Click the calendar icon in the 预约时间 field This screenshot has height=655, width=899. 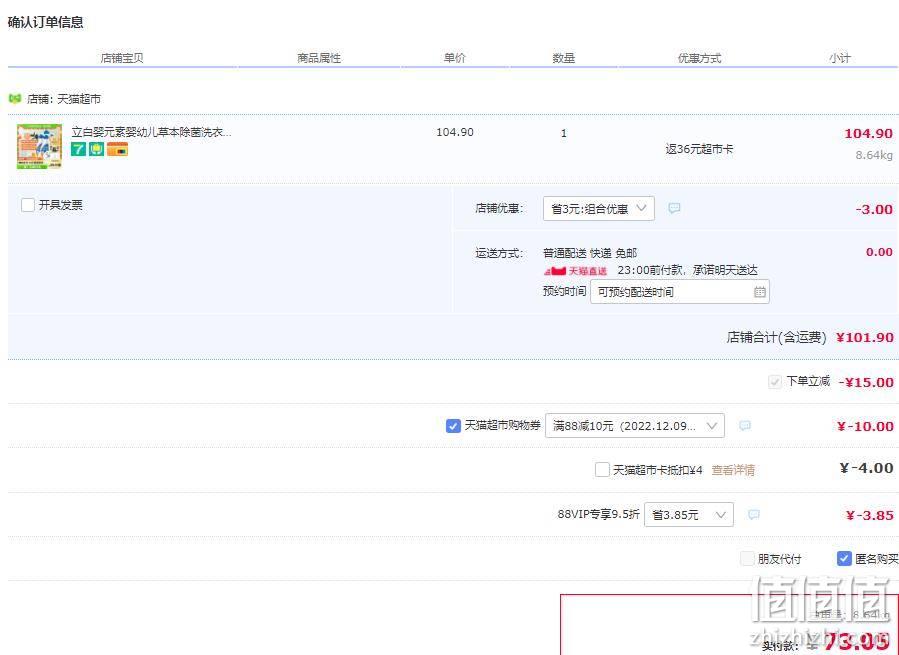pos(760,292)
